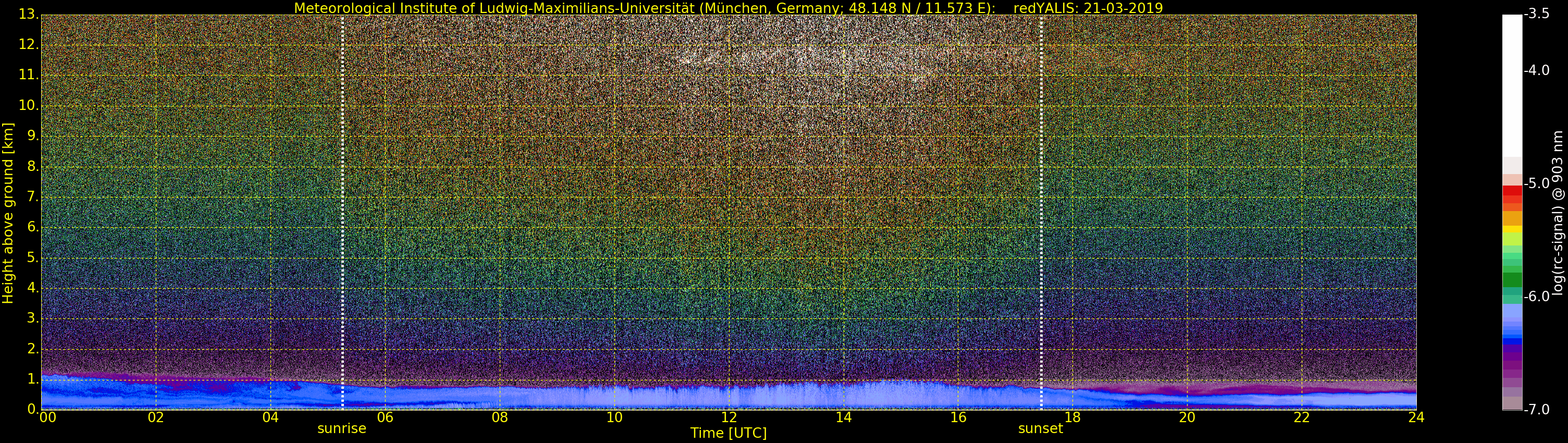Click the '22' time axis tick label
Image resolution: width=1568 pixels, height=443 pixels.
(1301, 417)
